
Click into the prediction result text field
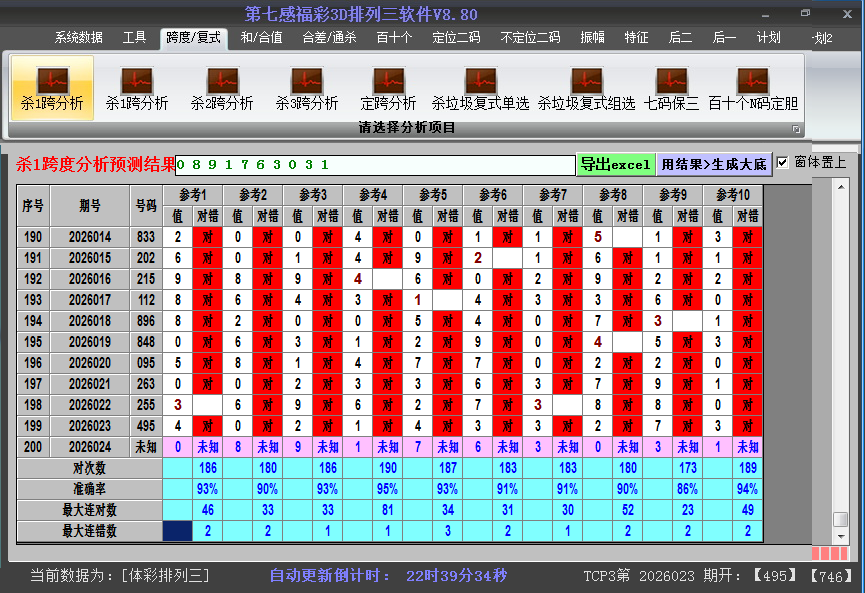point(375,164)
